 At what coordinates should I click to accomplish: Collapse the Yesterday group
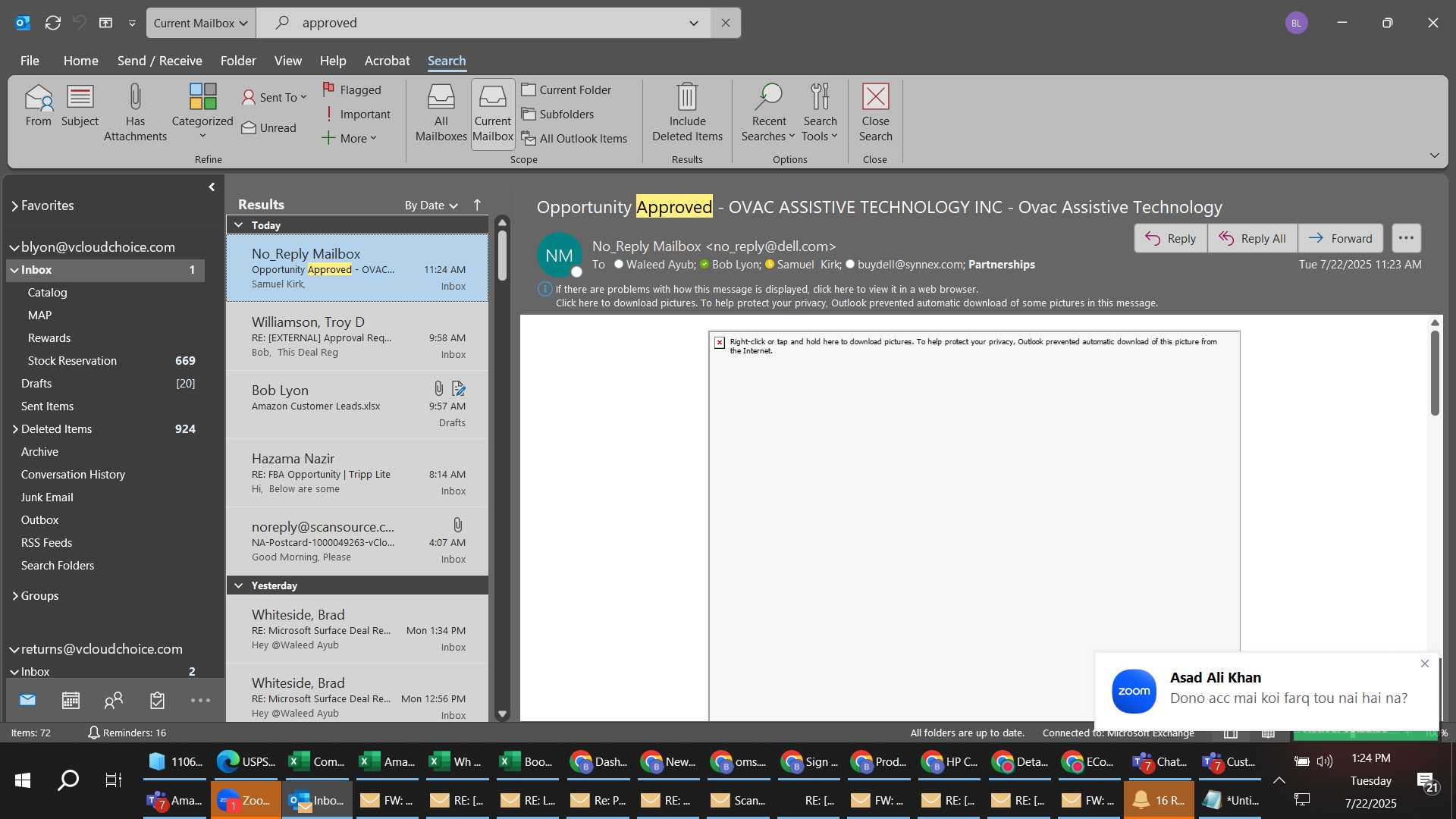click(x=238, y=585)
